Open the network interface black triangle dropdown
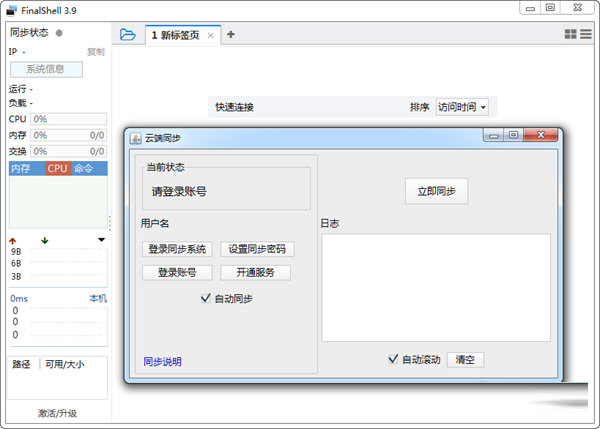 pos(101,240)
